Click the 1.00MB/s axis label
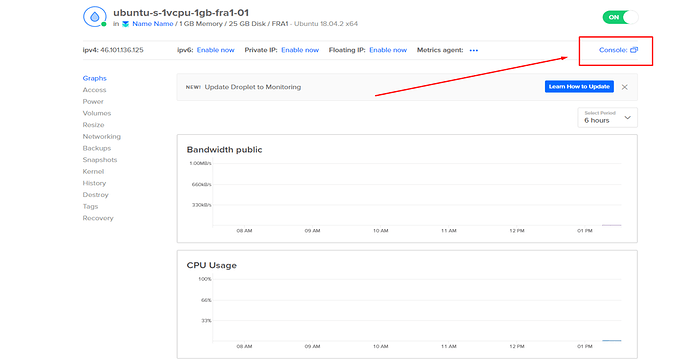 point(200,163)
